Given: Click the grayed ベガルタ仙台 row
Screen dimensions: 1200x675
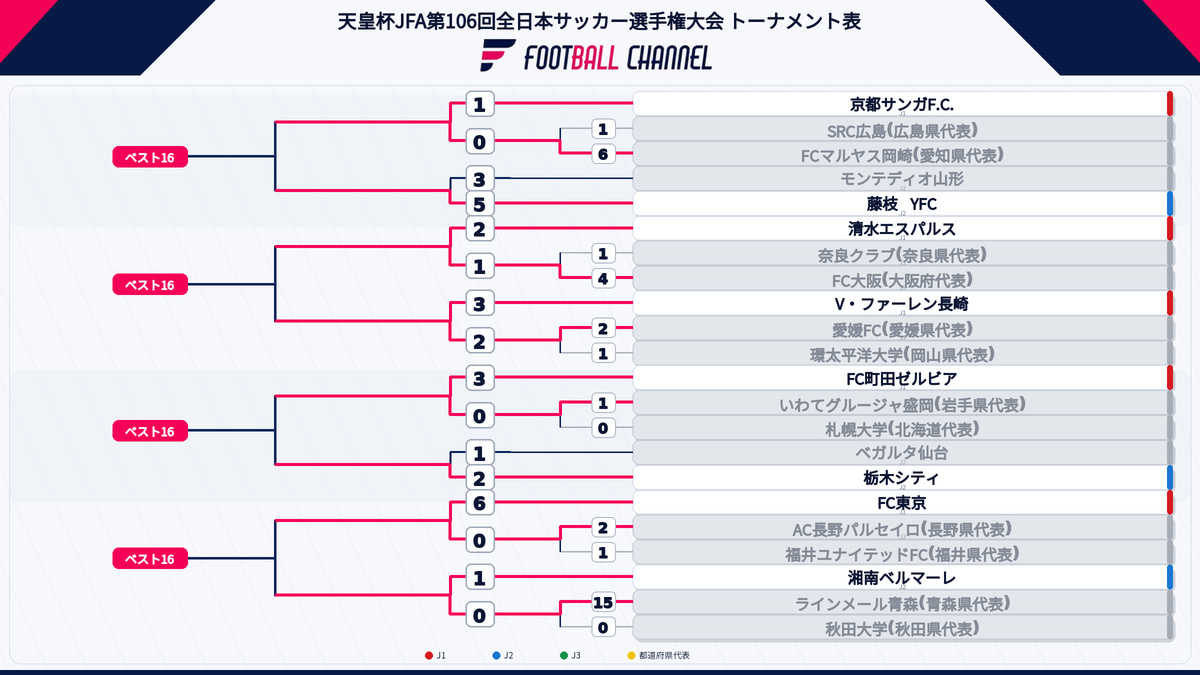Looking at the screenshot, I should coord(903,453).
